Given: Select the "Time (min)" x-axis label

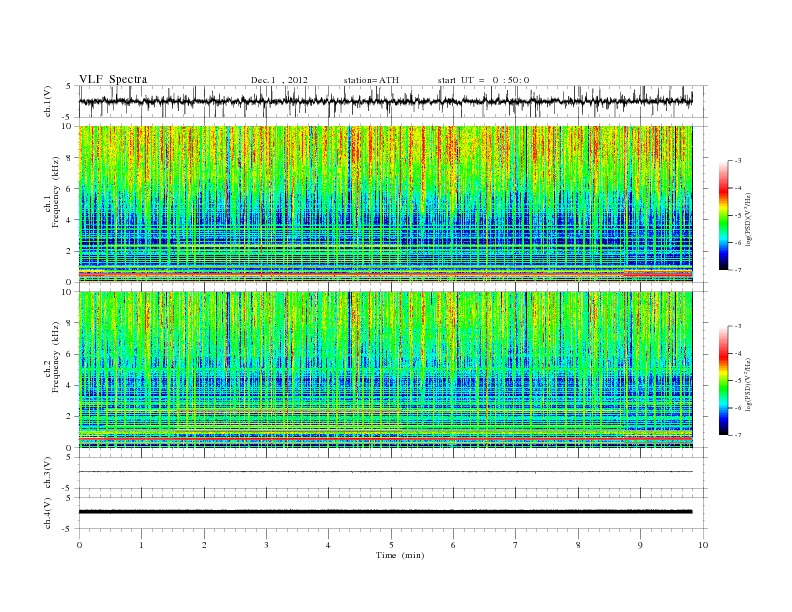Looking at the screenshot, I should [400, 555].
